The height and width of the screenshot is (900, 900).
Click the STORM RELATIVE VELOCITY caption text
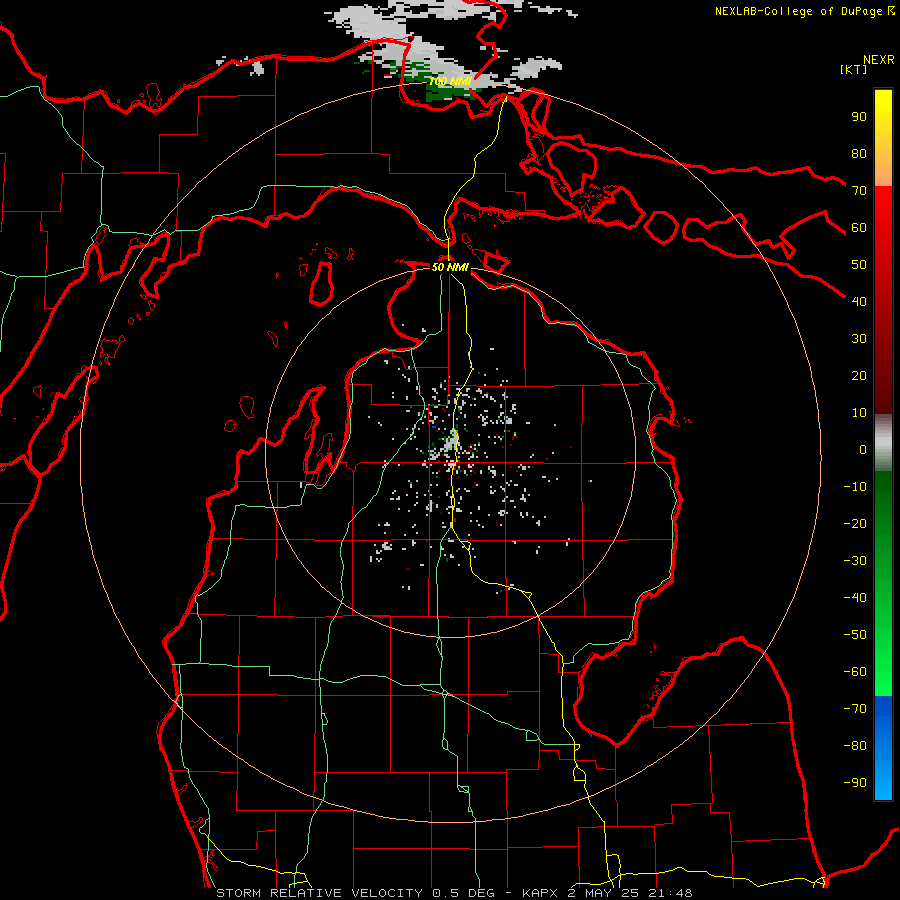tap(320, 893)
